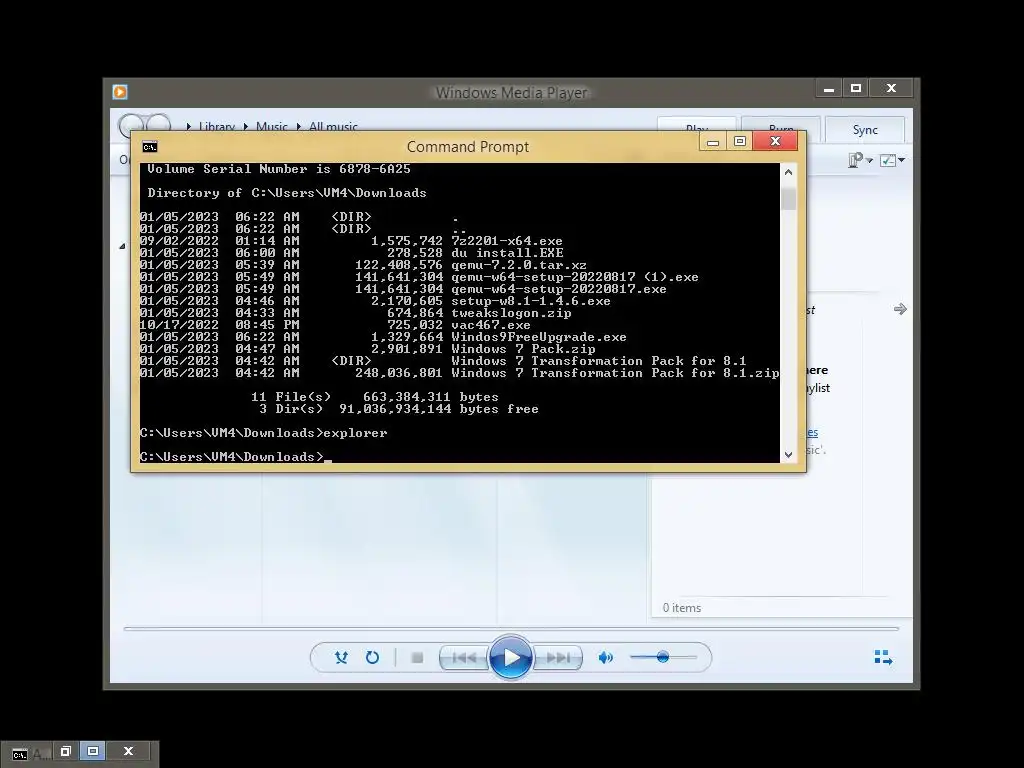Start playback with the big Play button
This screenshot has height=768, width=1024.
(511, 657)
